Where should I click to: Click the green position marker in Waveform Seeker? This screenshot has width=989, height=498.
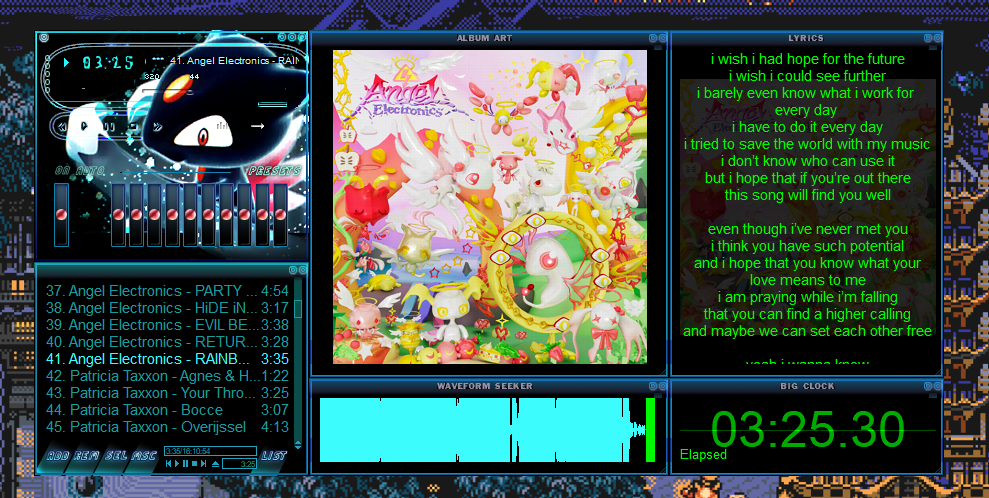point(650,430)
